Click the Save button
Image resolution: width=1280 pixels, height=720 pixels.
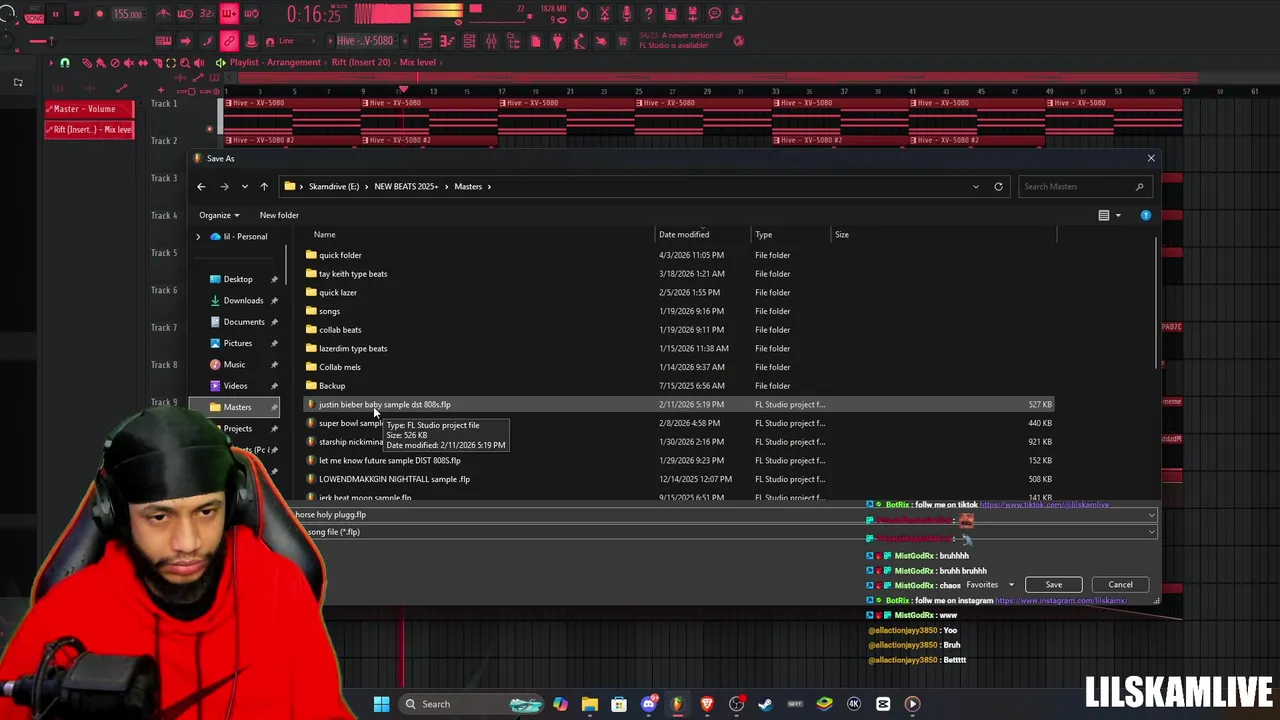click(x=1054, y=585)
